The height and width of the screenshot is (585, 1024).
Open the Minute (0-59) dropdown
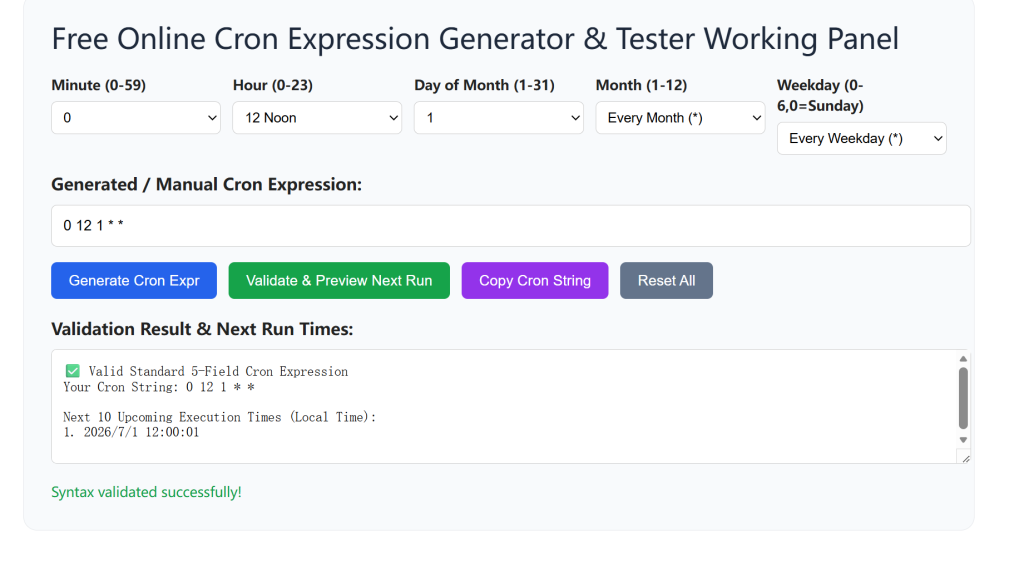pyautogui.click(x=136, y=118)
